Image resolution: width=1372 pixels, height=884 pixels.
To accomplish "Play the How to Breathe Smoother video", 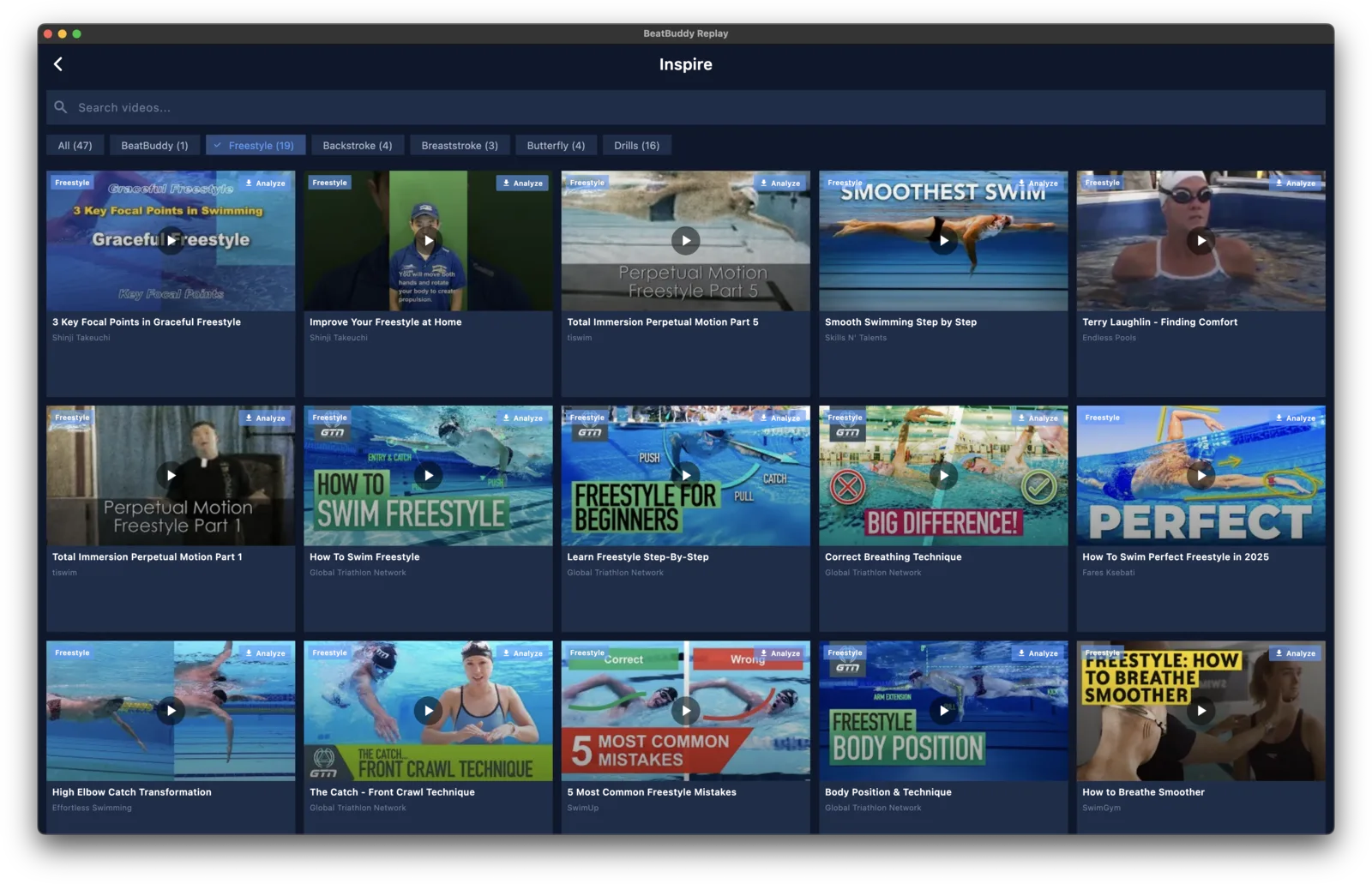I will [1200, 710].
